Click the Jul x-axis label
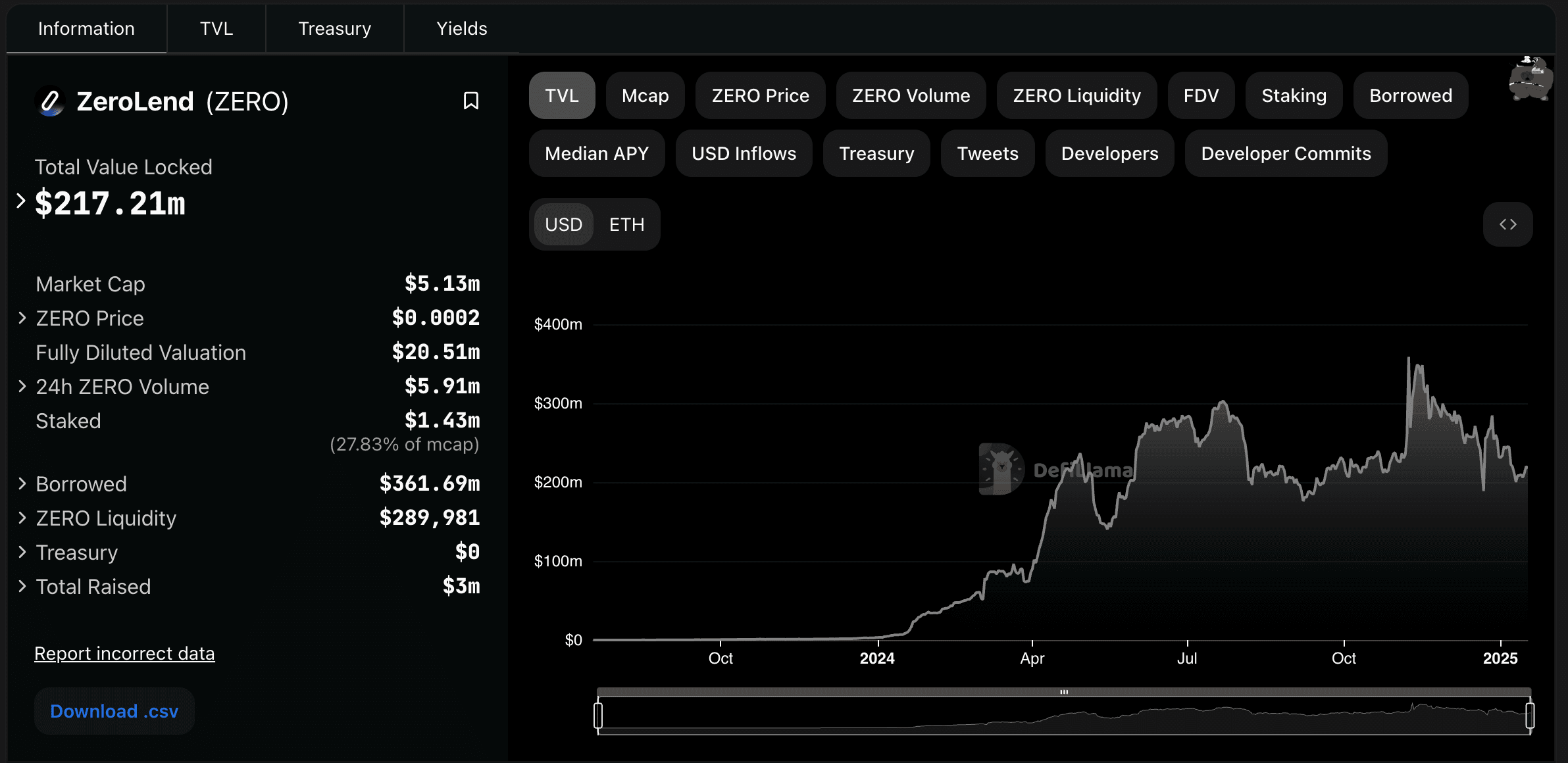This screenshot has height=763, width=1568. pyautogui.click(x=1187, y=658)
